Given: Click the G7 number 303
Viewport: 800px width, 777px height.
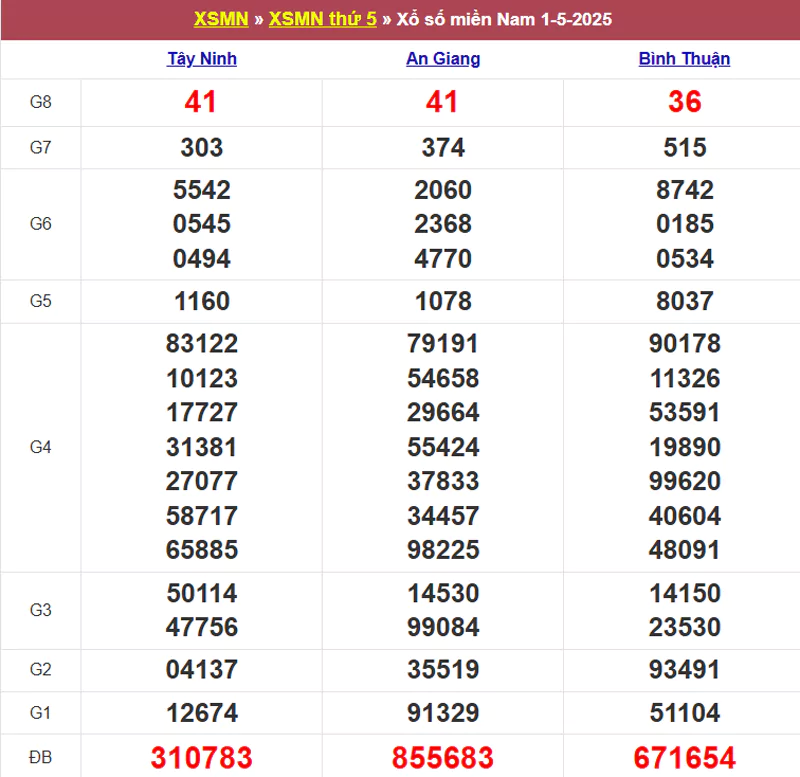Looking at the screenshot, I should click(202, 148).
